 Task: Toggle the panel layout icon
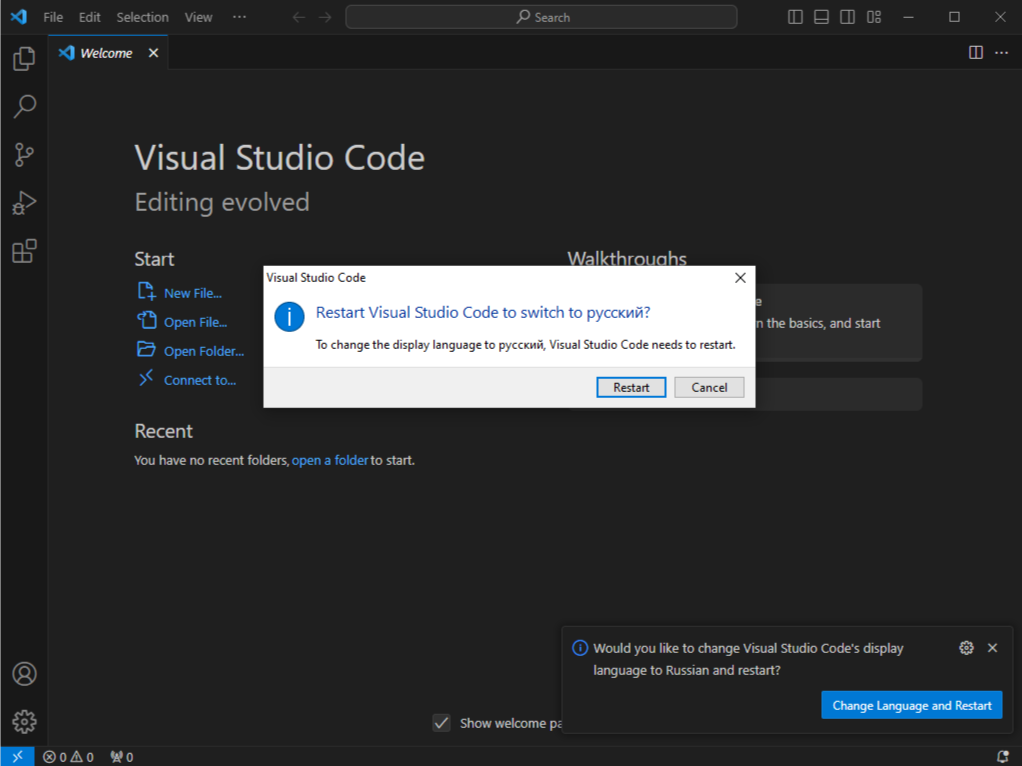click(821, 17)
